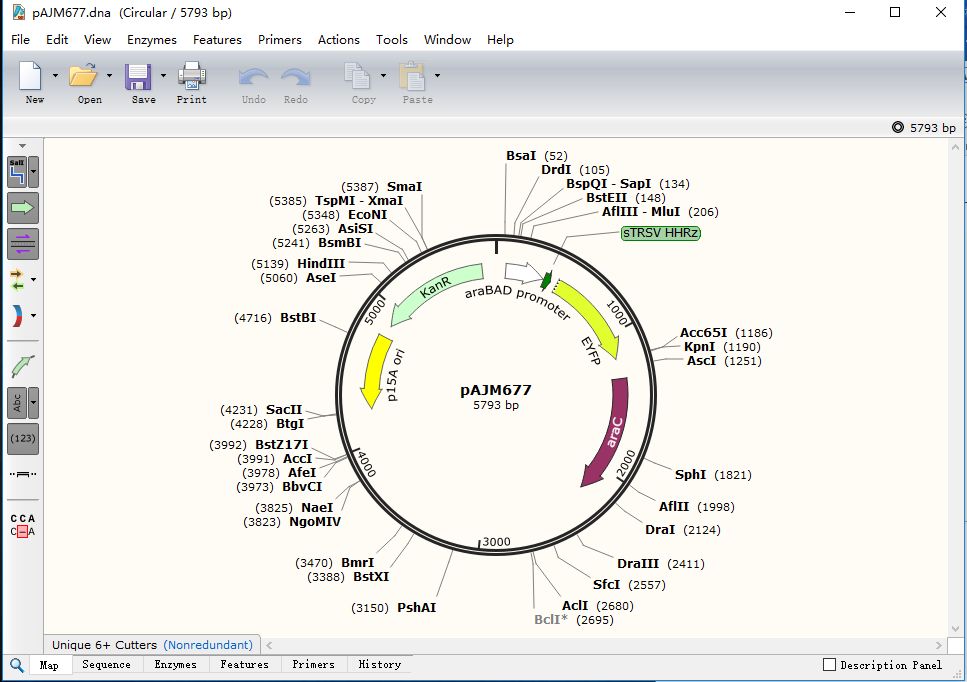Image resolution: width=967 pixels, height=682 pixels.
Task: Click the greyed BclI* enzyme label
Action: pyautogui.click(x=551, y=619)
